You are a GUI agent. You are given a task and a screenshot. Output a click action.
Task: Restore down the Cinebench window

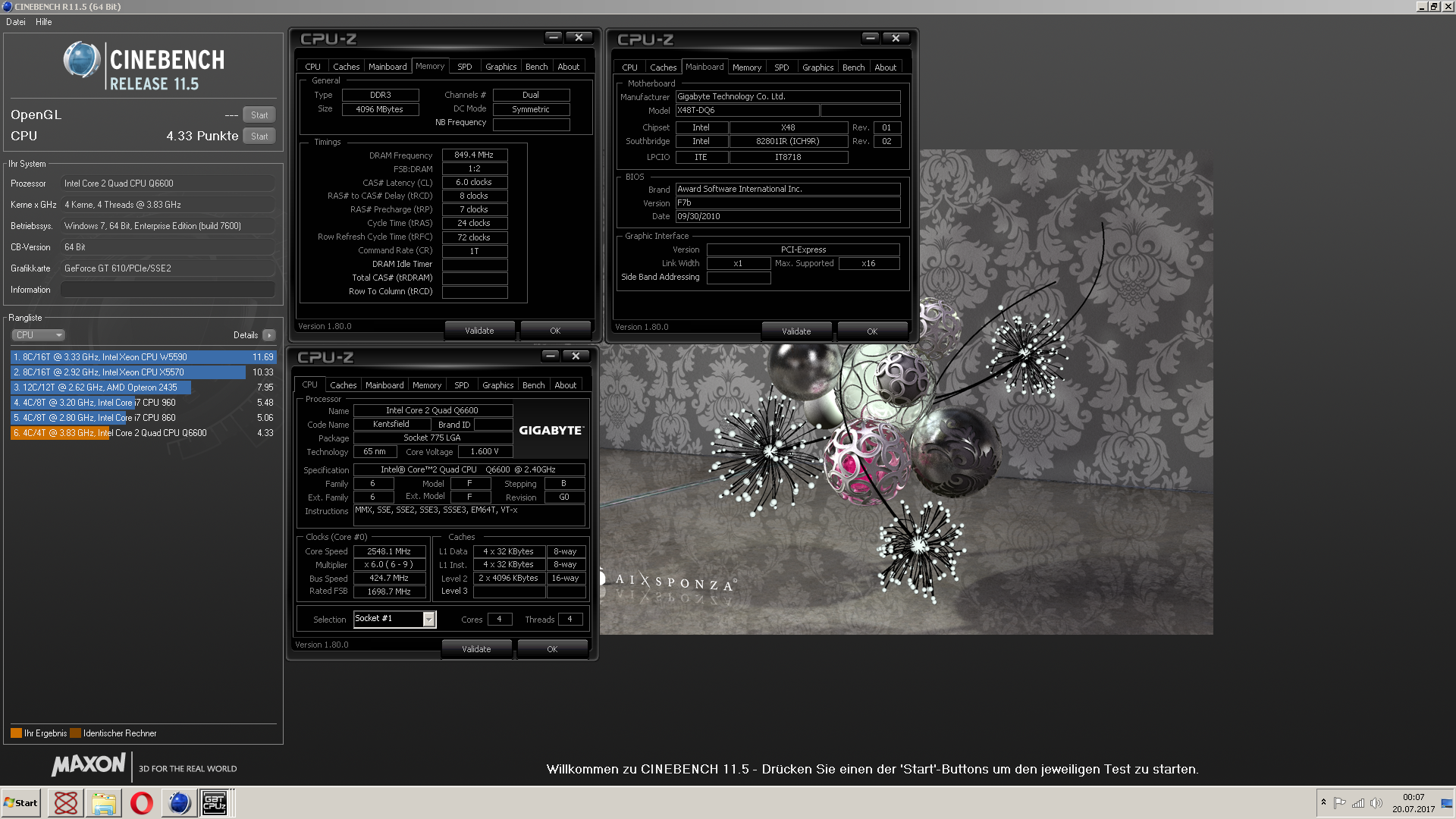[1434, 7]
